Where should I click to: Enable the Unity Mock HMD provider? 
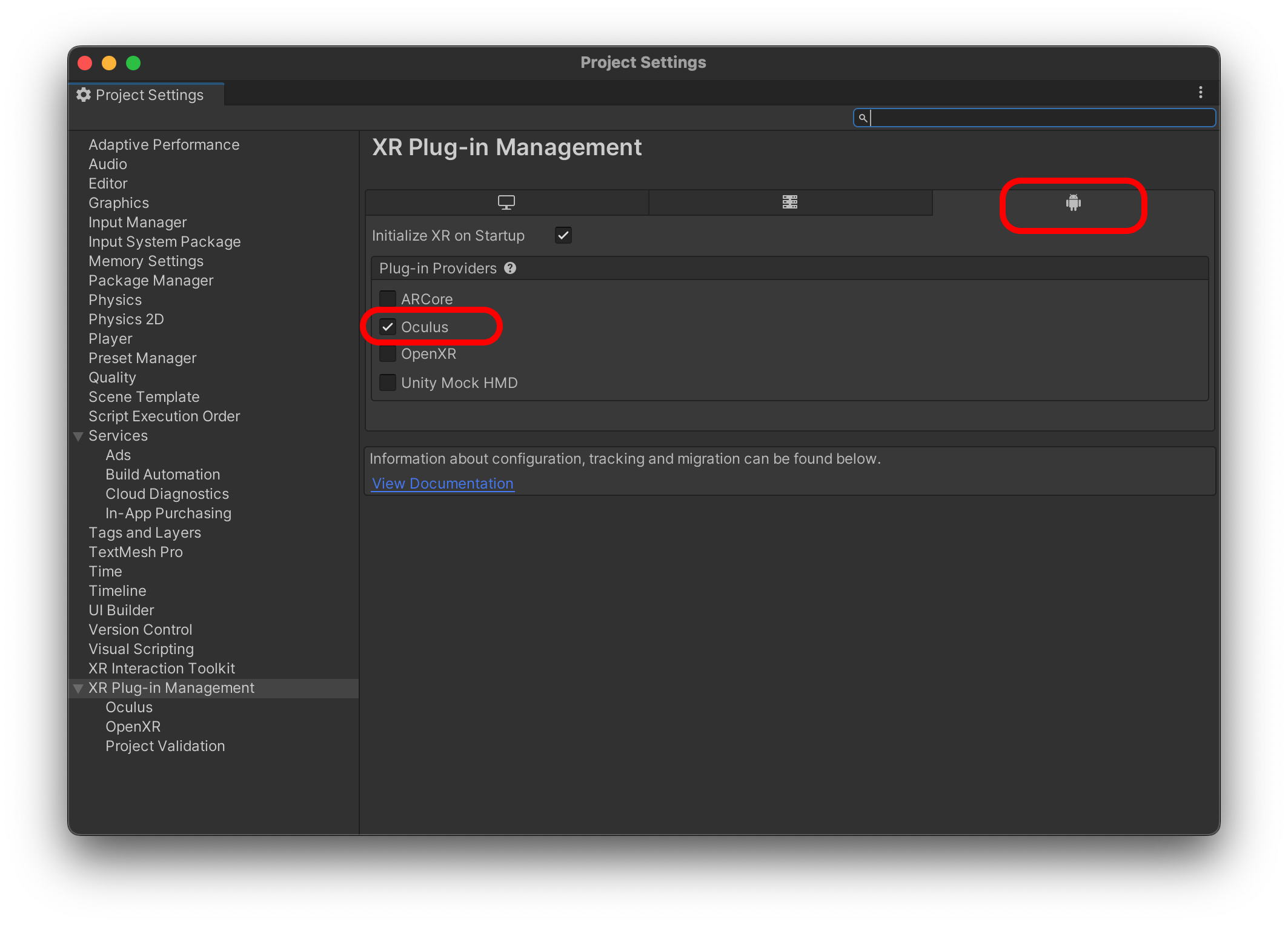[x=388, y=382]
